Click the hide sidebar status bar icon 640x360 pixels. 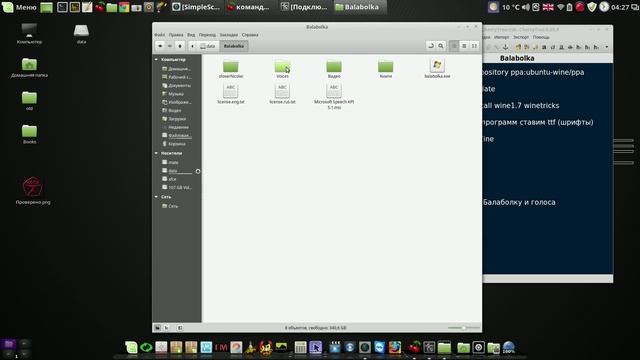pos(180,328)
